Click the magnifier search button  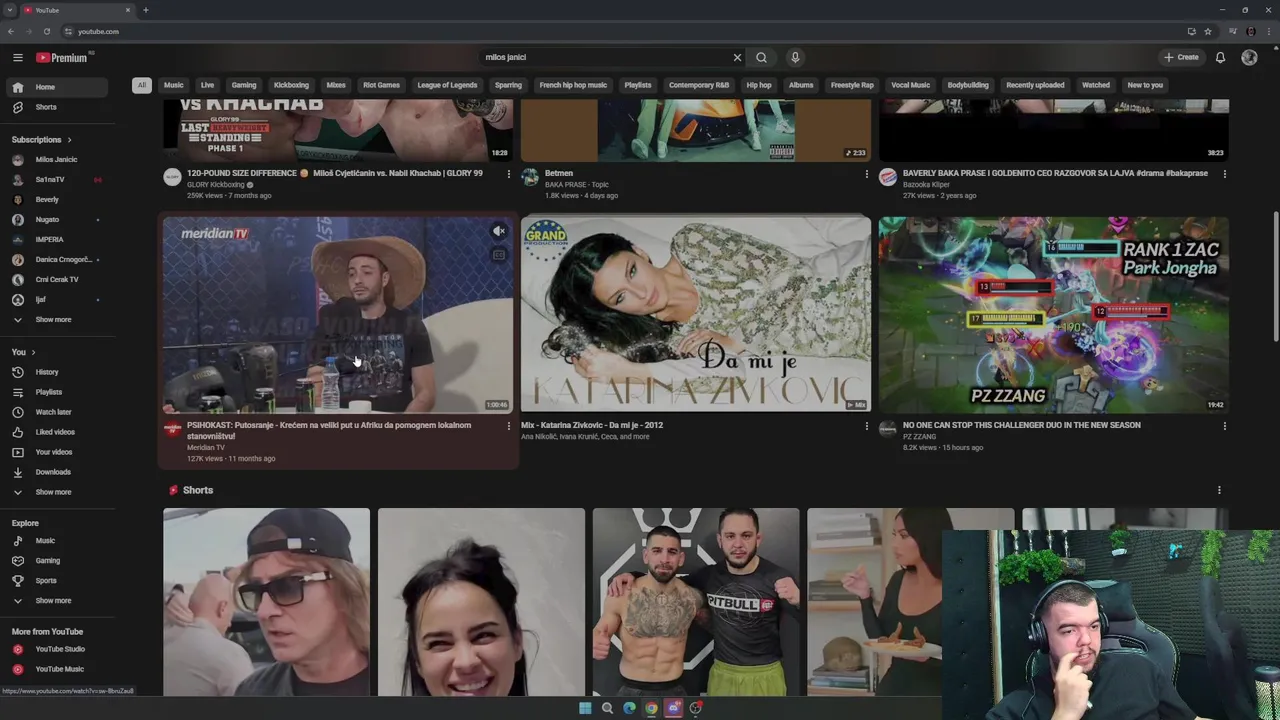tap(761, 57)
